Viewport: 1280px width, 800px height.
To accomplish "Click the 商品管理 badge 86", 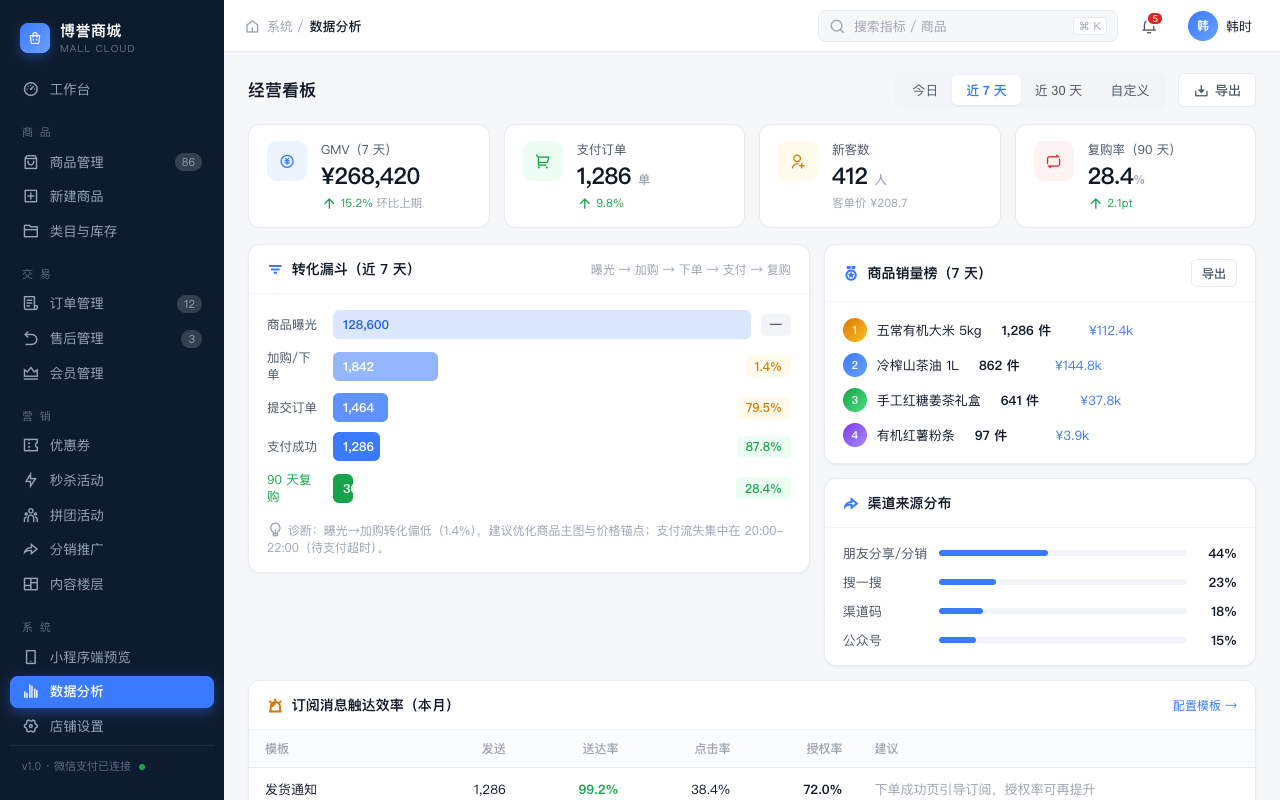I will tap(188, 162).
